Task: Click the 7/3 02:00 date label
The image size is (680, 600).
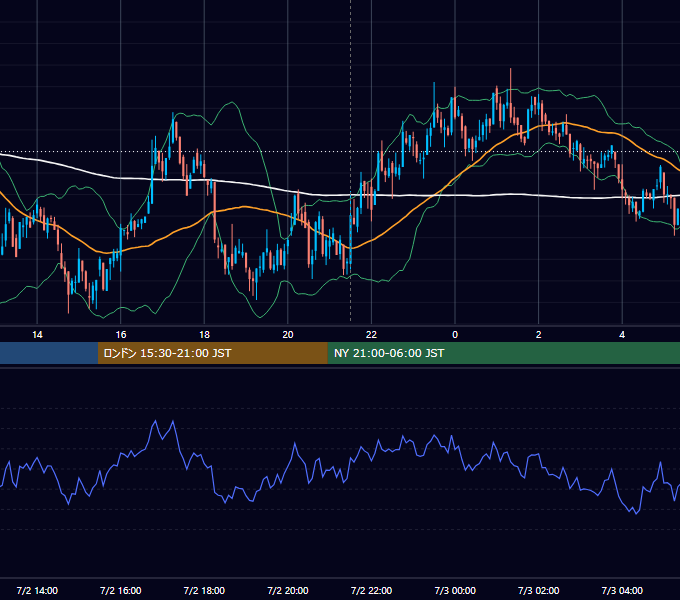Action: tap(539, 590)
